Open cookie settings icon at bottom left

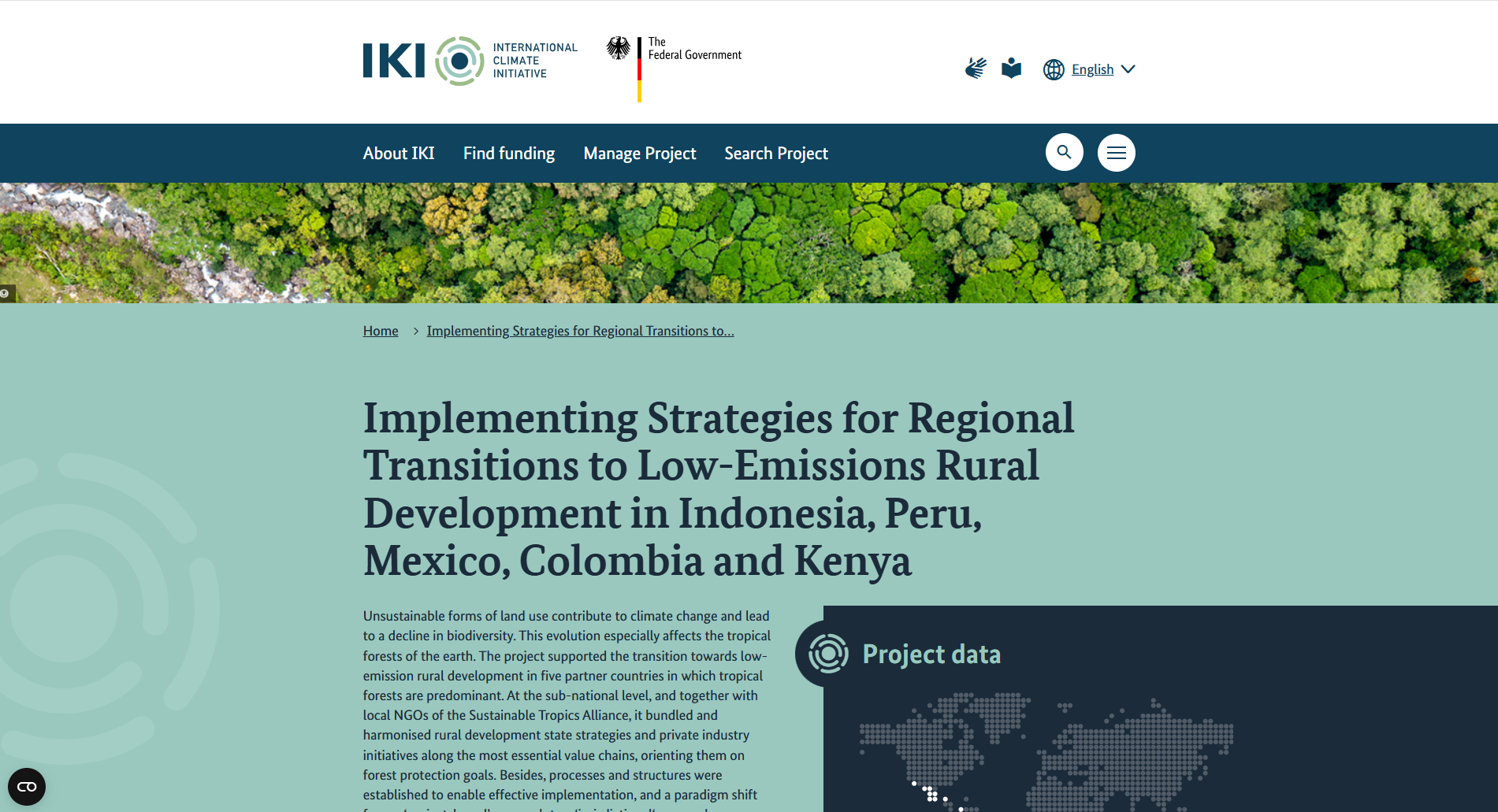(x=27, y=786)
